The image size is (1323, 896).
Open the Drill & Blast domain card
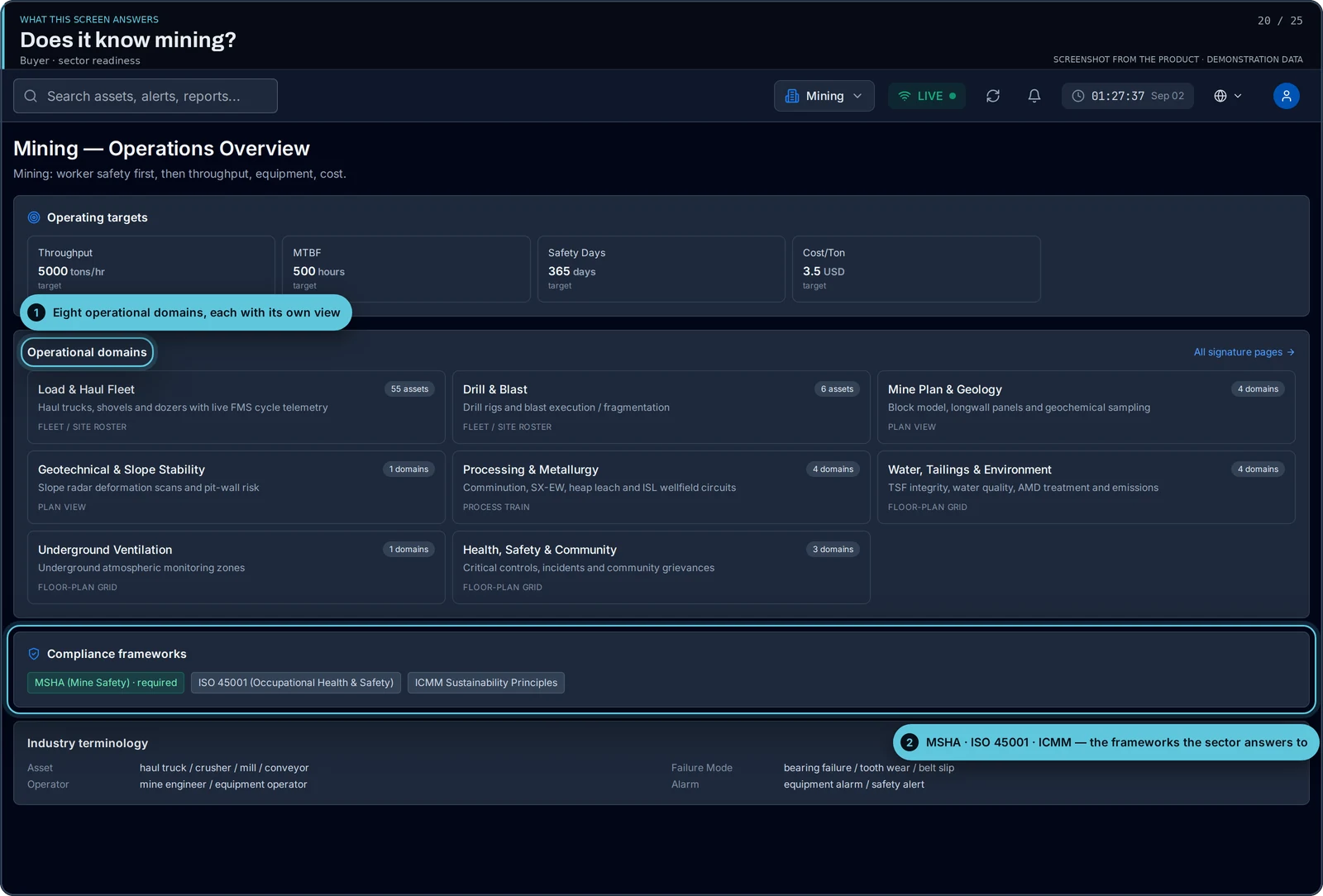coord(661,407)
